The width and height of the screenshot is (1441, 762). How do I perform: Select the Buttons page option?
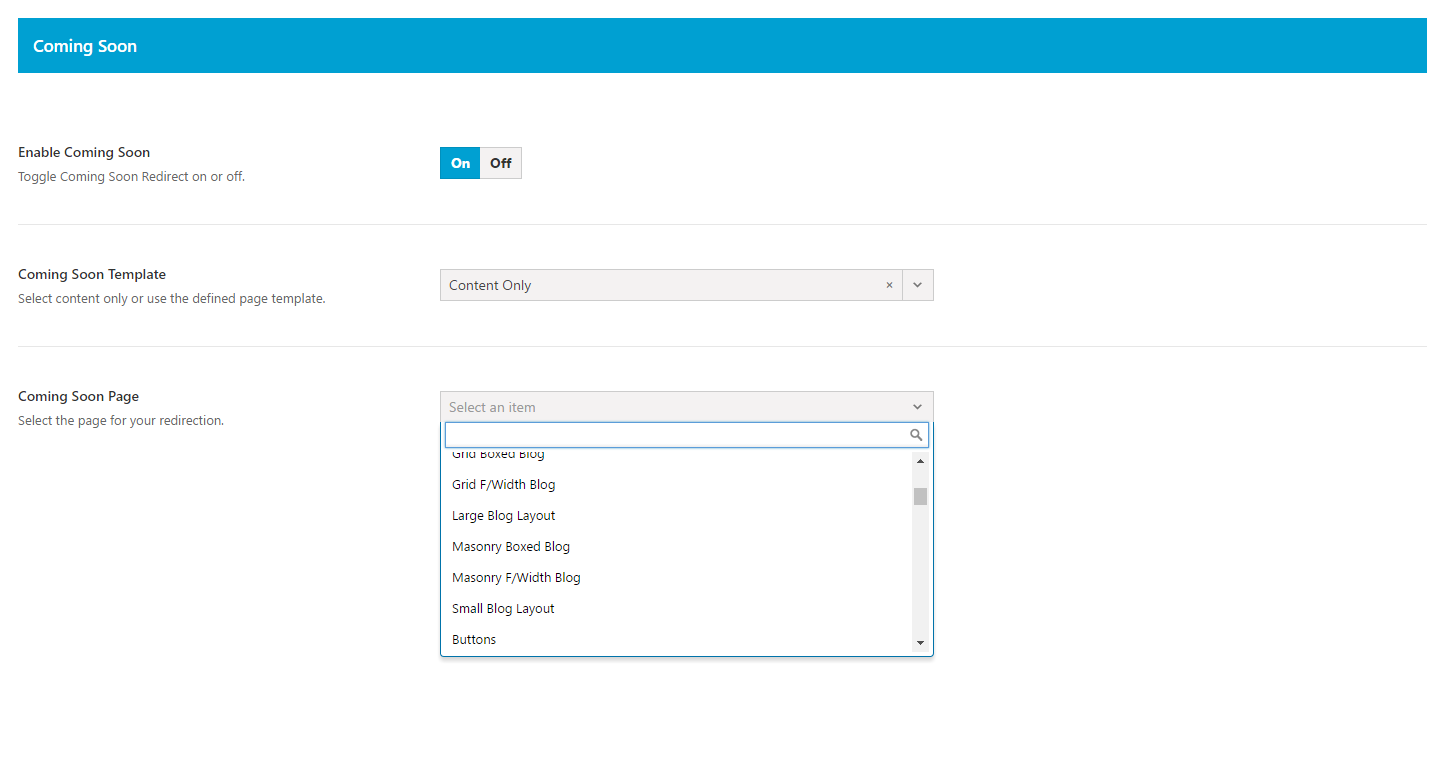coord(474,640)
